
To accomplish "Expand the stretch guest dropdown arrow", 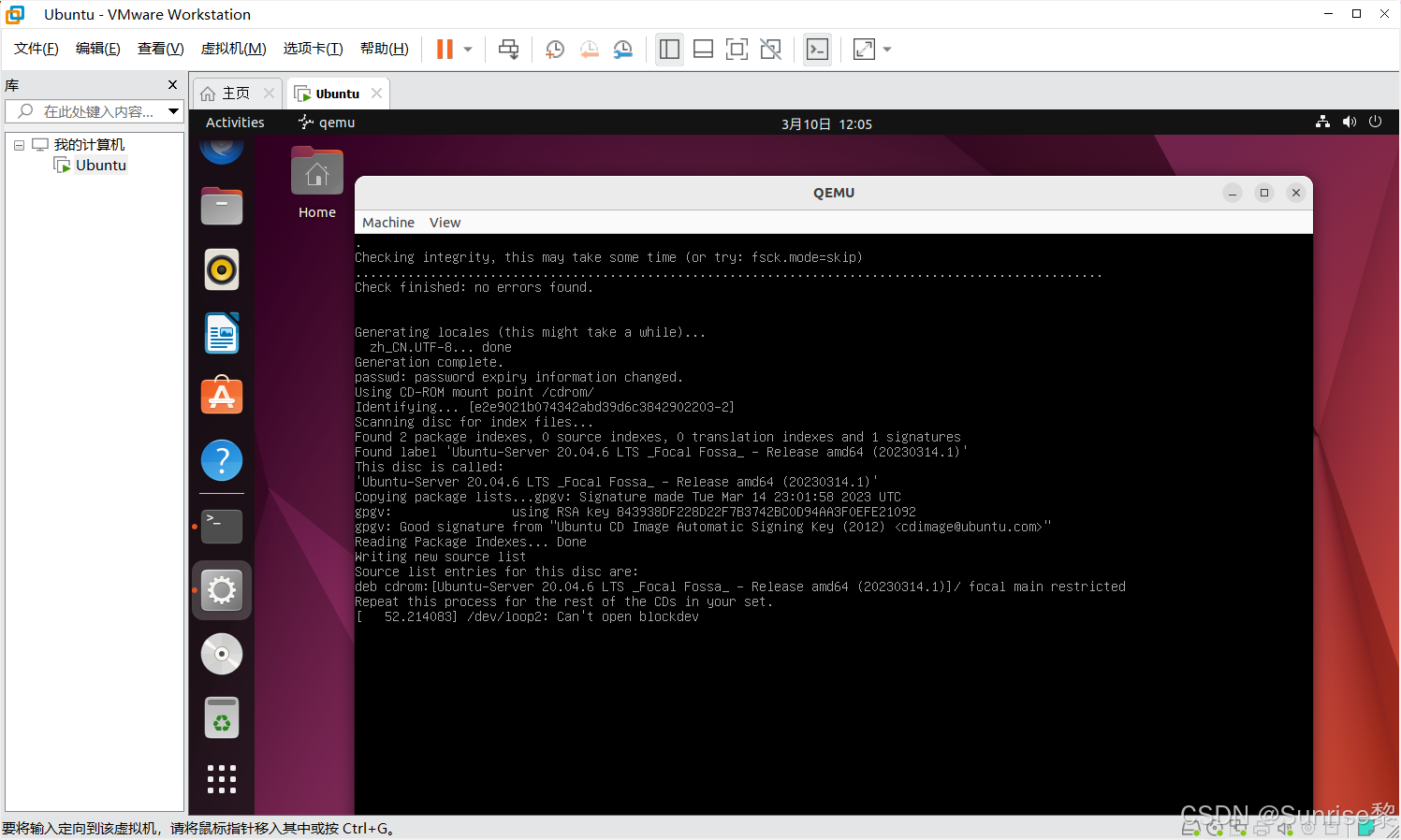I will 887,50.
